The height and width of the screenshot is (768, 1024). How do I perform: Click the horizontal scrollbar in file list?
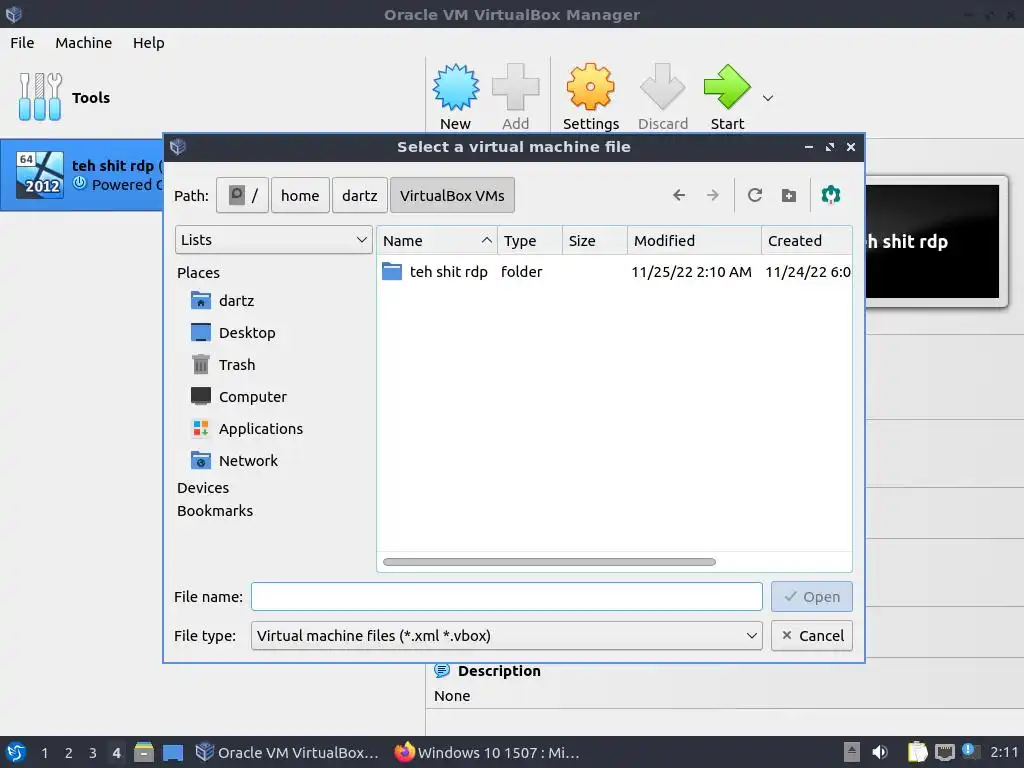pyautogui.click(x=549, y=562)
